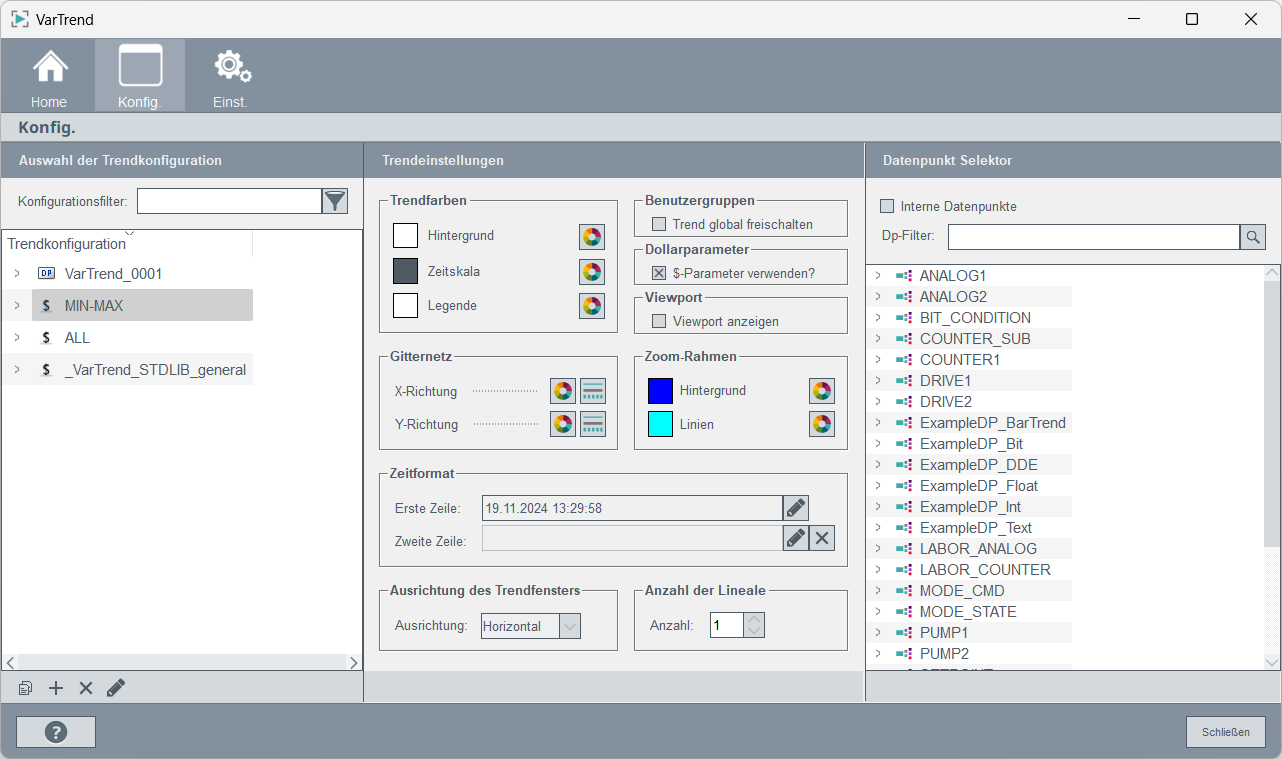Delete the selected trend configuration
Screen dimensions: 1282x759
[x=86, y=688]
